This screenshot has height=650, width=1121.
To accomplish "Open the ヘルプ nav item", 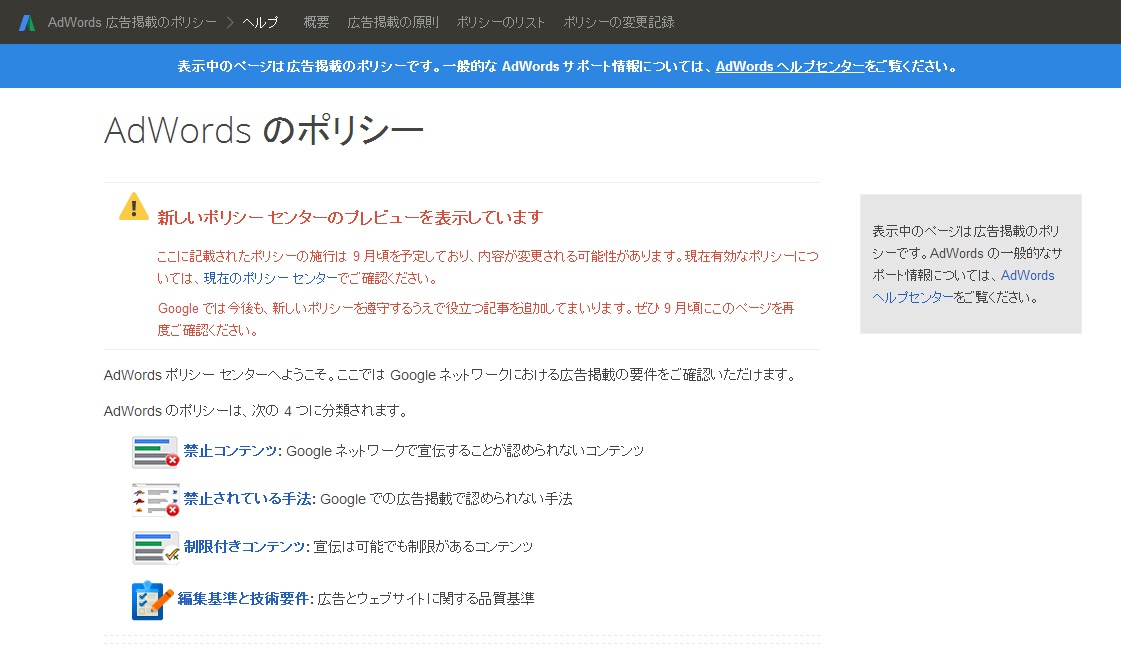I will click(x=260, y=23).
